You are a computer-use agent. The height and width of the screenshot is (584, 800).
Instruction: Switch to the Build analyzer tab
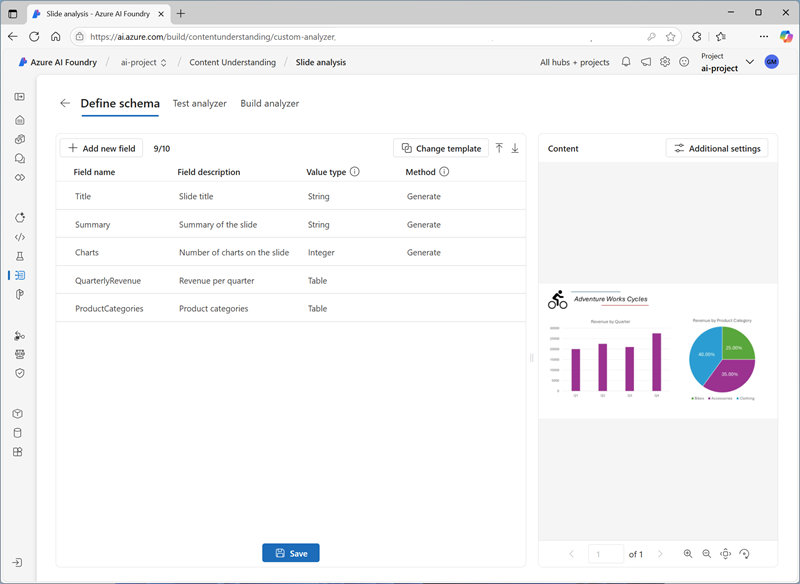269,104
